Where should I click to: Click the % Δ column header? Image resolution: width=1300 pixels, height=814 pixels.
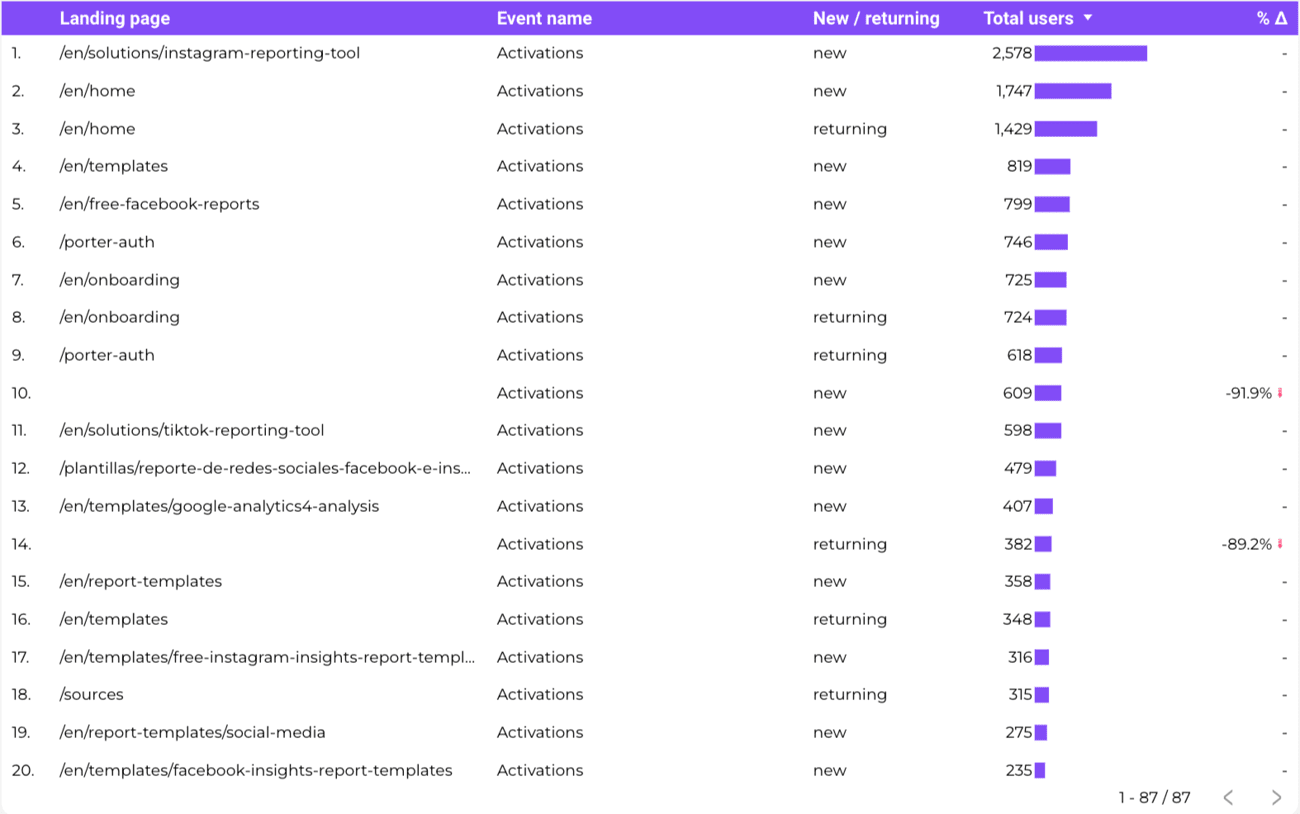[x=1272, y=18]
